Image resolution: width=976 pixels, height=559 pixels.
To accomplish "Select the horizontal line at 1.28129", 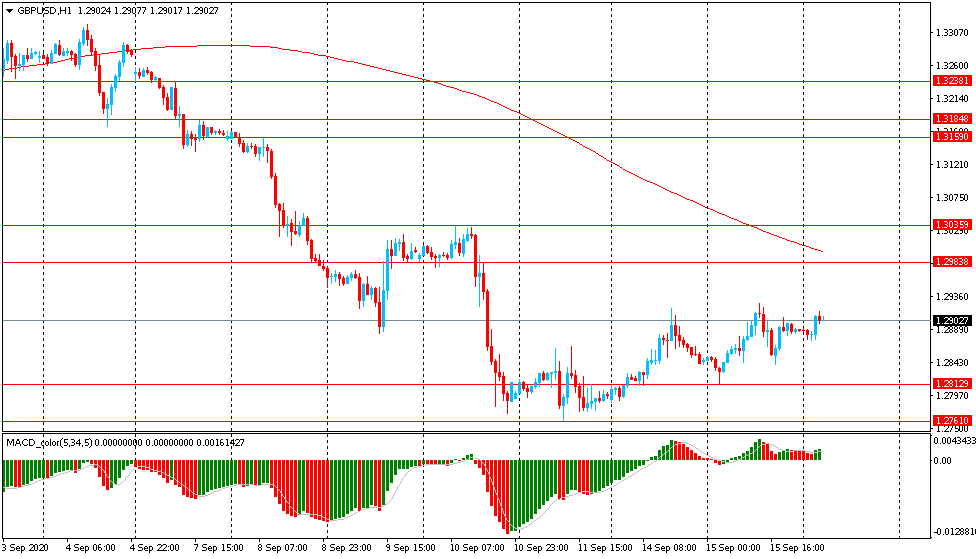I will (x=467, y=384).
